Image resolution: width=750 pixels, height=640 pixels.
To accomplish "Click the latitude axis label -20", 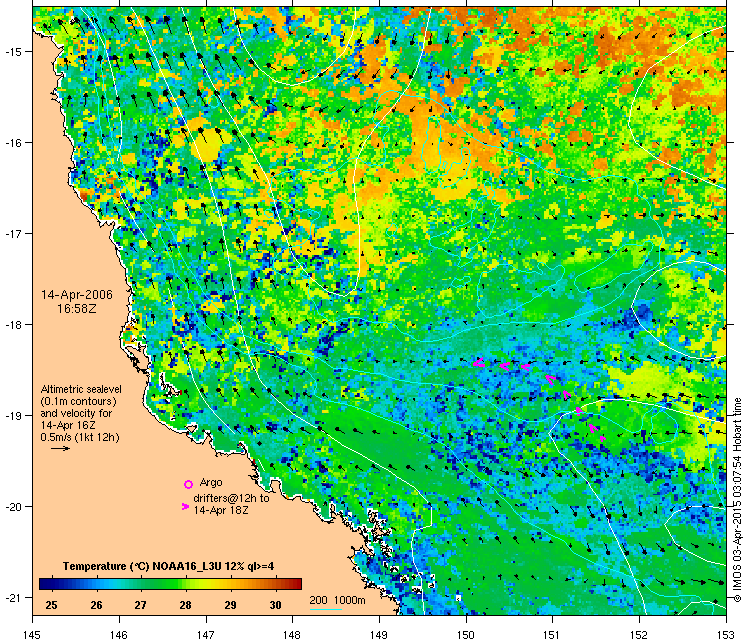I will pyautogui.click(x=12, y=507).
